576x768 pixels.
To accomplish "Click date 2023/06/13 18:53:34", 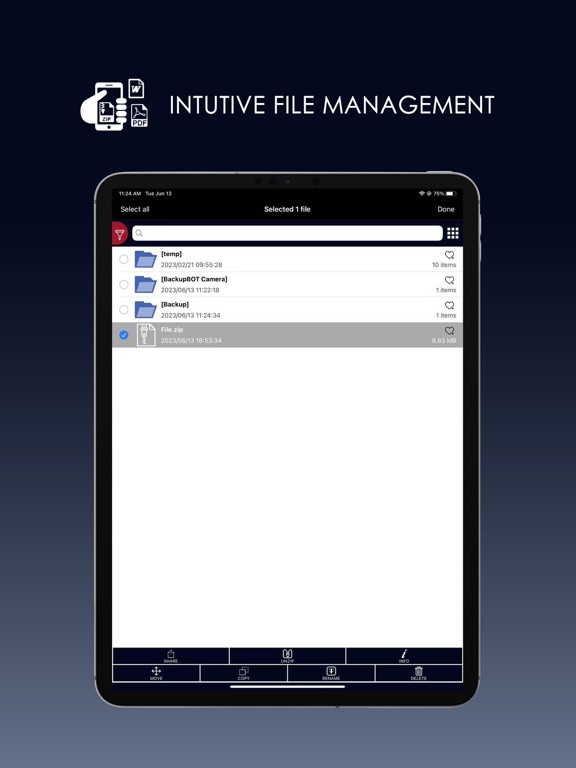I will coord(191,340).
